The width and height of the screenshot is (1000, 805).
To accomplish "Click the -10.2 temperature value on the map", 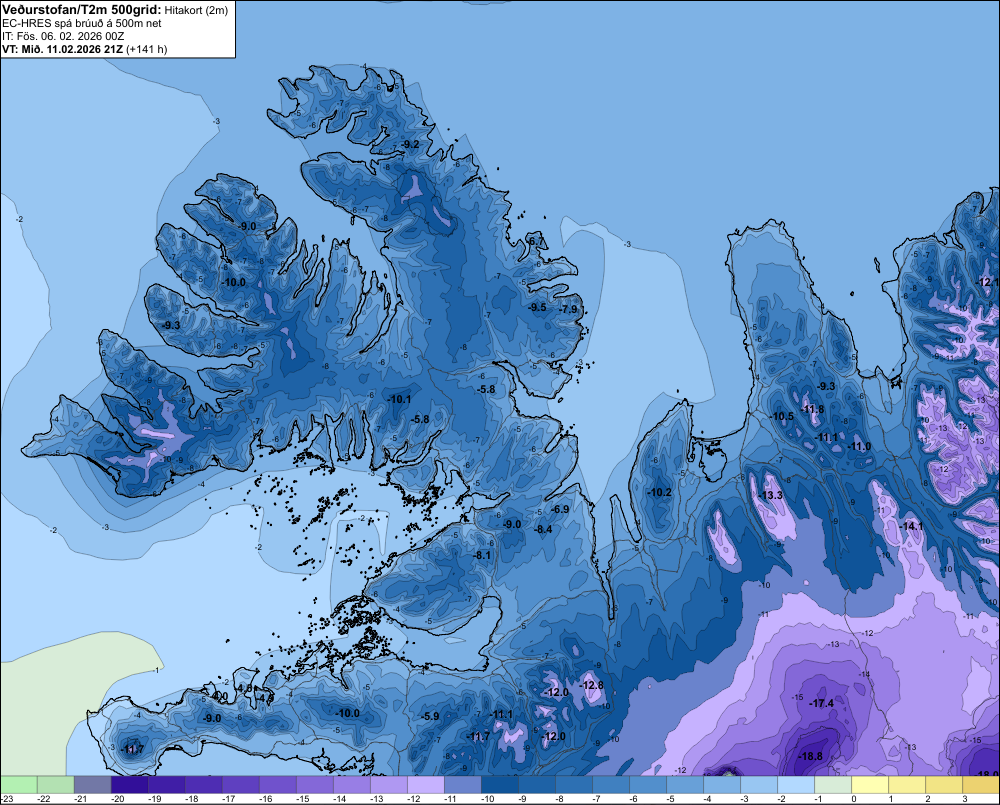I will pyautogui.click(x=659, y=492).
